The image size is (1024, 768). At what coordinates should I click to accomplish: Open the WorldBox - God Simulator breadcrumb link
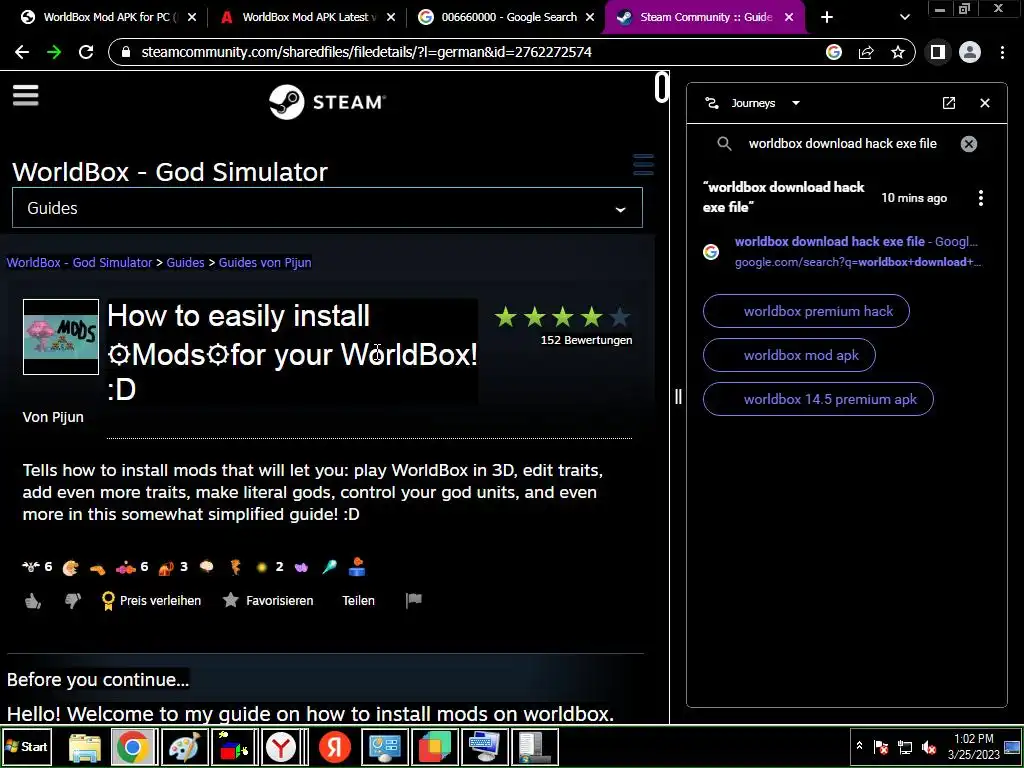[x=79, y=263]
